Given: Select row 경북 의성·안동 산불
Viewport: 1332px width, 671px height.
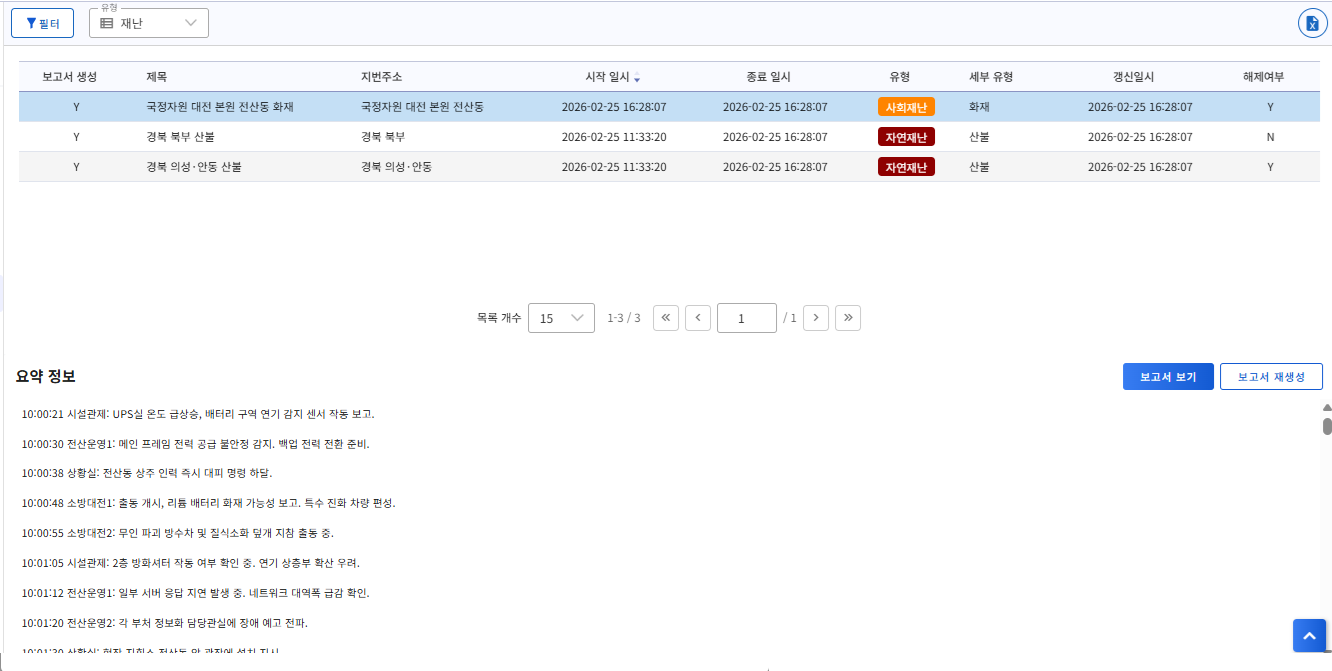Looking at the screenshot, I should coord(669,167).
